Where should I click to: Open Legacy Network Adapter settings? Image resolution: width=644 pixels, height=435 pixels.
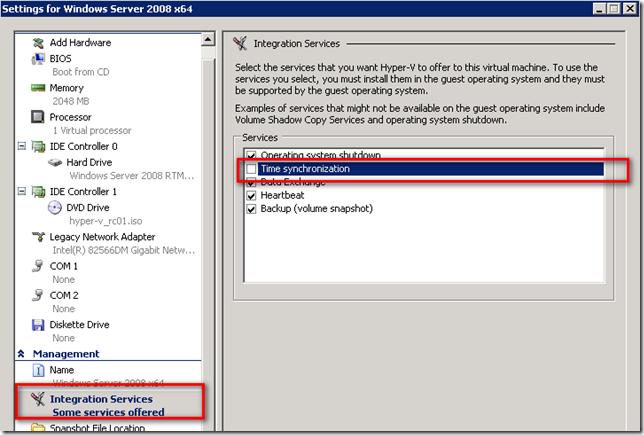click(102, 237)
